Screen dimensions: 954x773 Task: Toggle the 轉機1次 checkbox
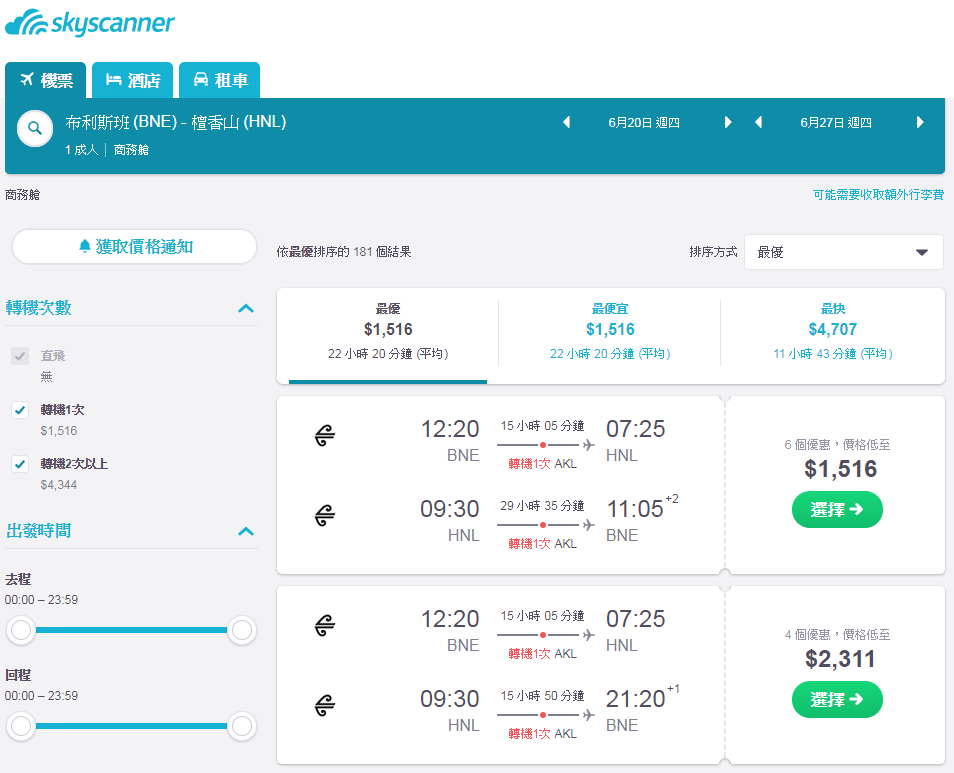click(20, 410)
